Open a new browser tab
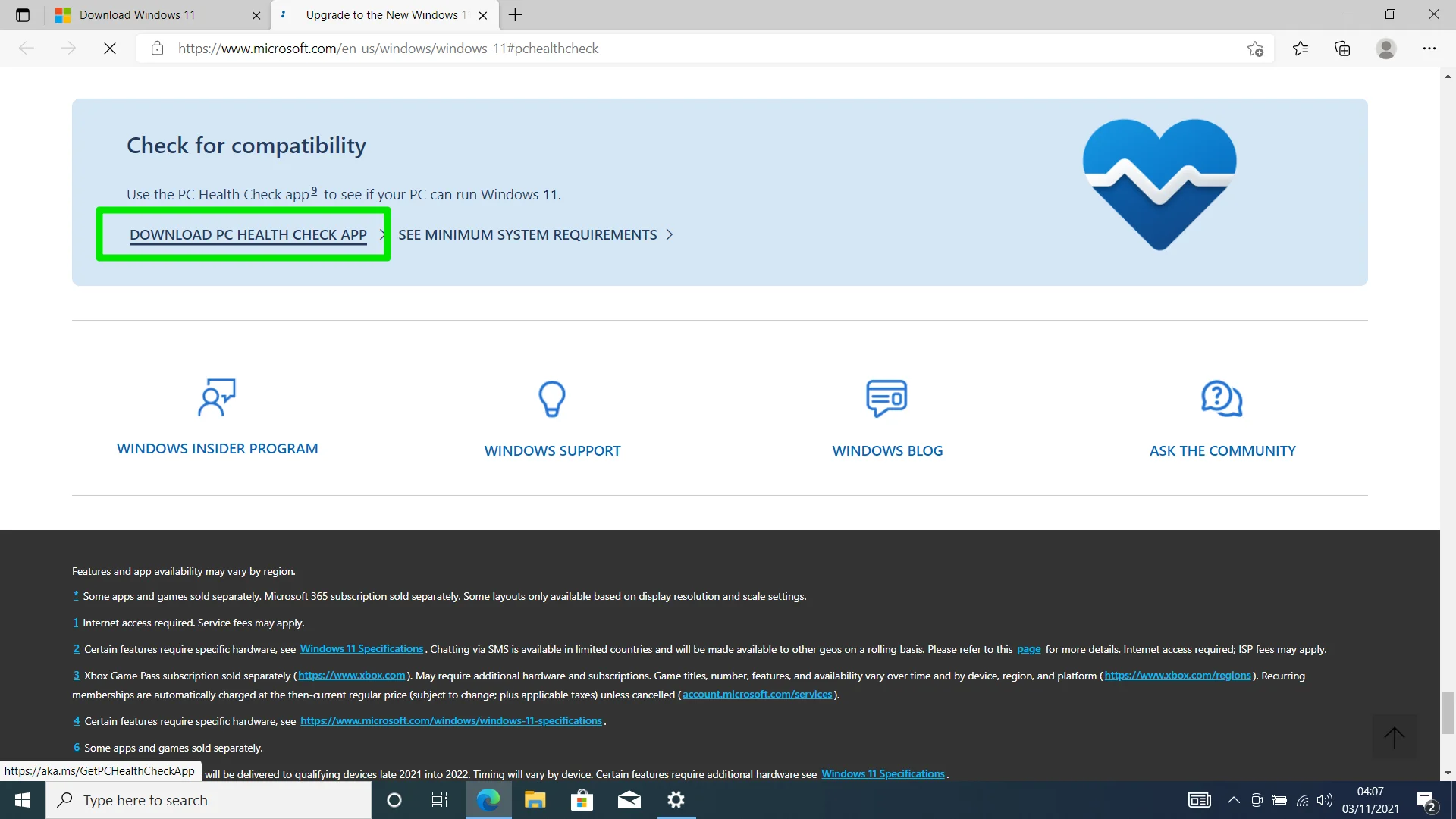Viewport: 1456px width, 819px height. (x=514, y=15)
